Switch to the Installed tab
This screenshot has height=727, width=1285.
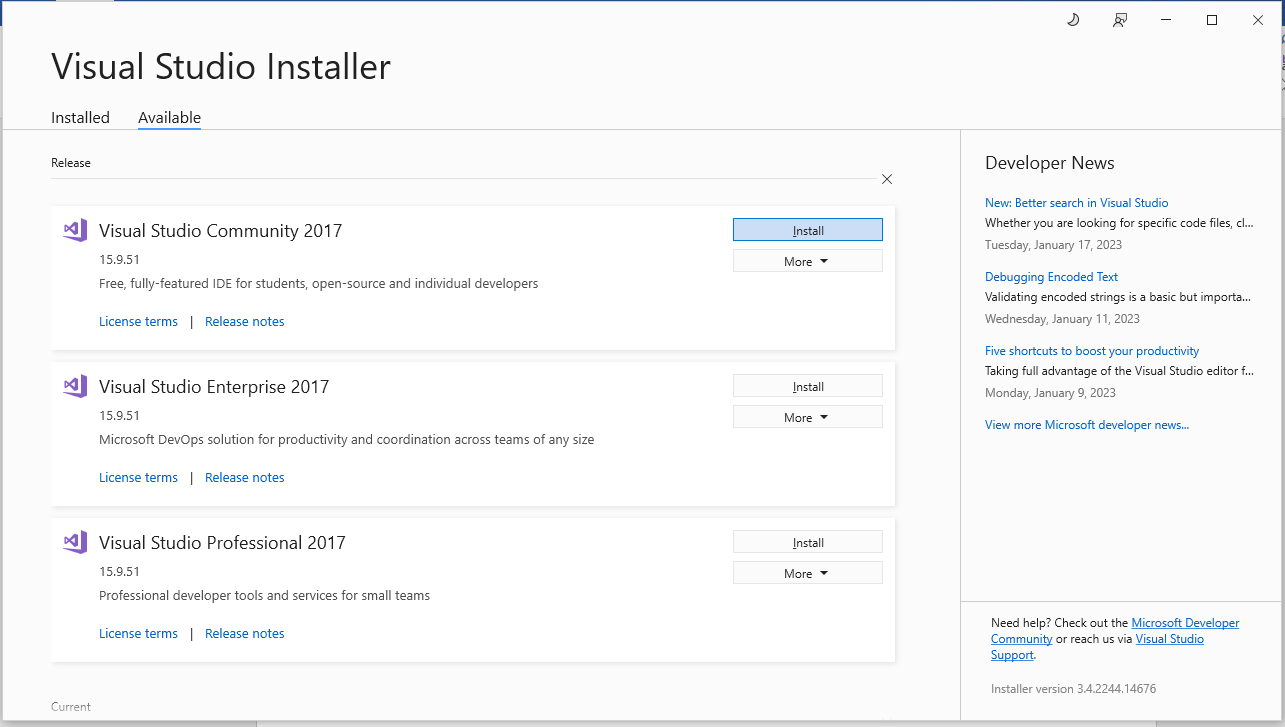(x=80, y=117)
